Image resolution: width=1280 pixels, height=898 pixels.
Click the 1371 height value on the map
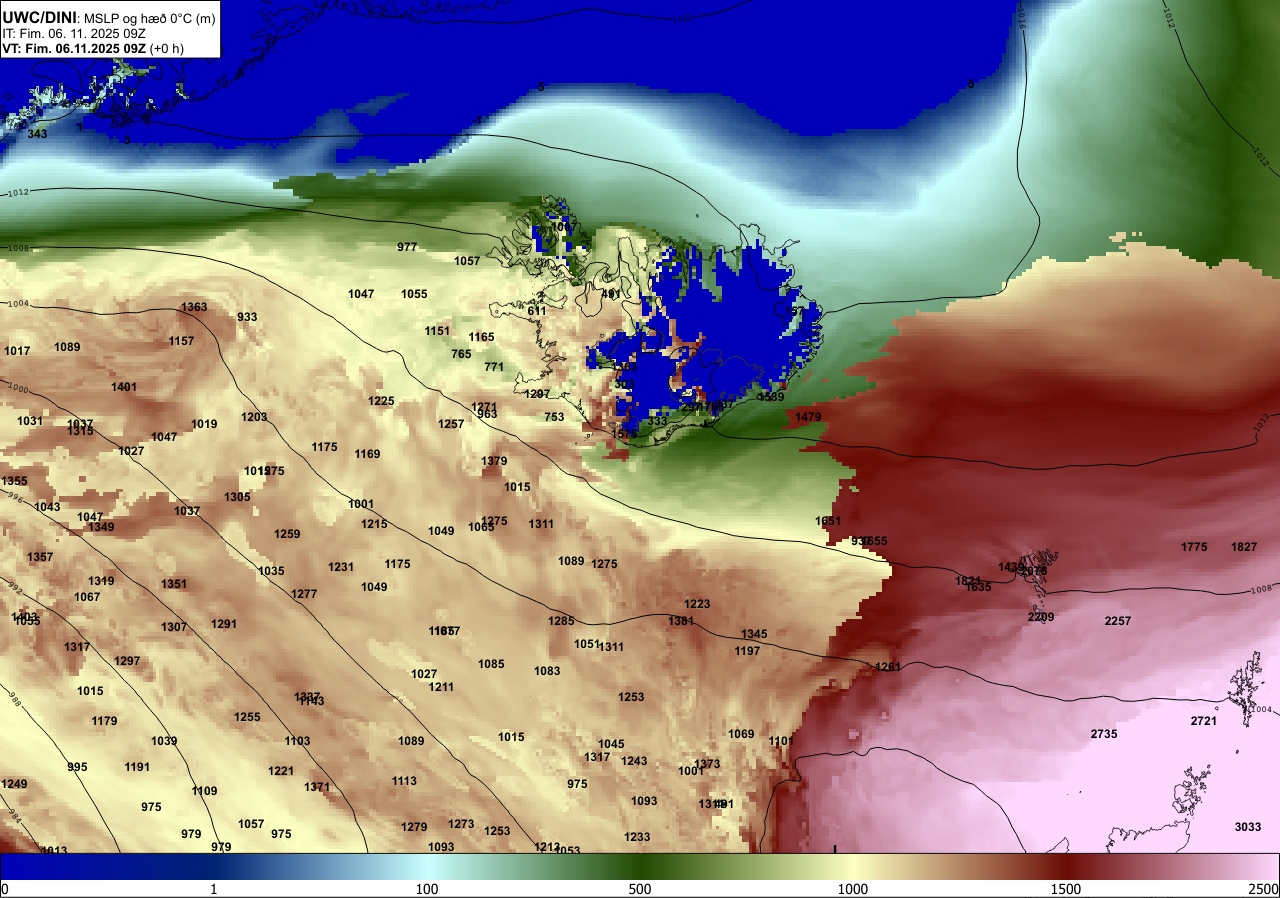[317, 787]
